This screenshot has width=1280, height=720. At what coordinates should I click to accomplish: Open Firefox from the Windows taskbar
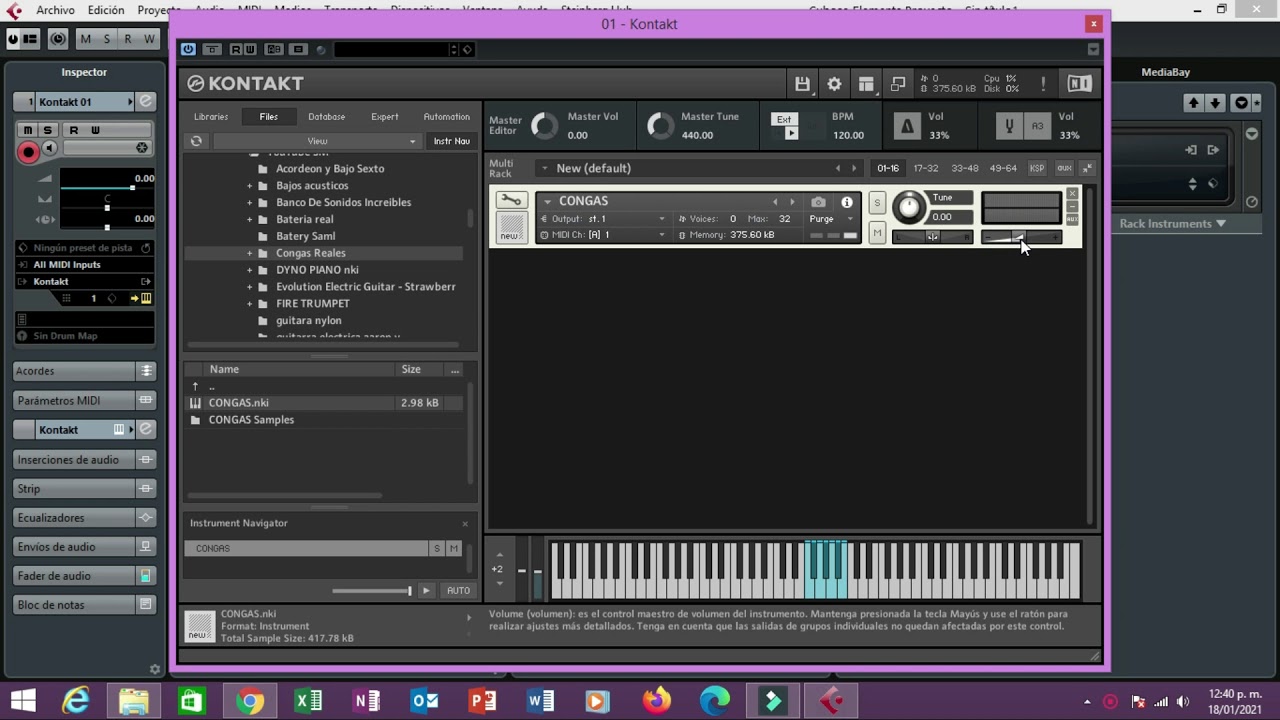(656, 701)
